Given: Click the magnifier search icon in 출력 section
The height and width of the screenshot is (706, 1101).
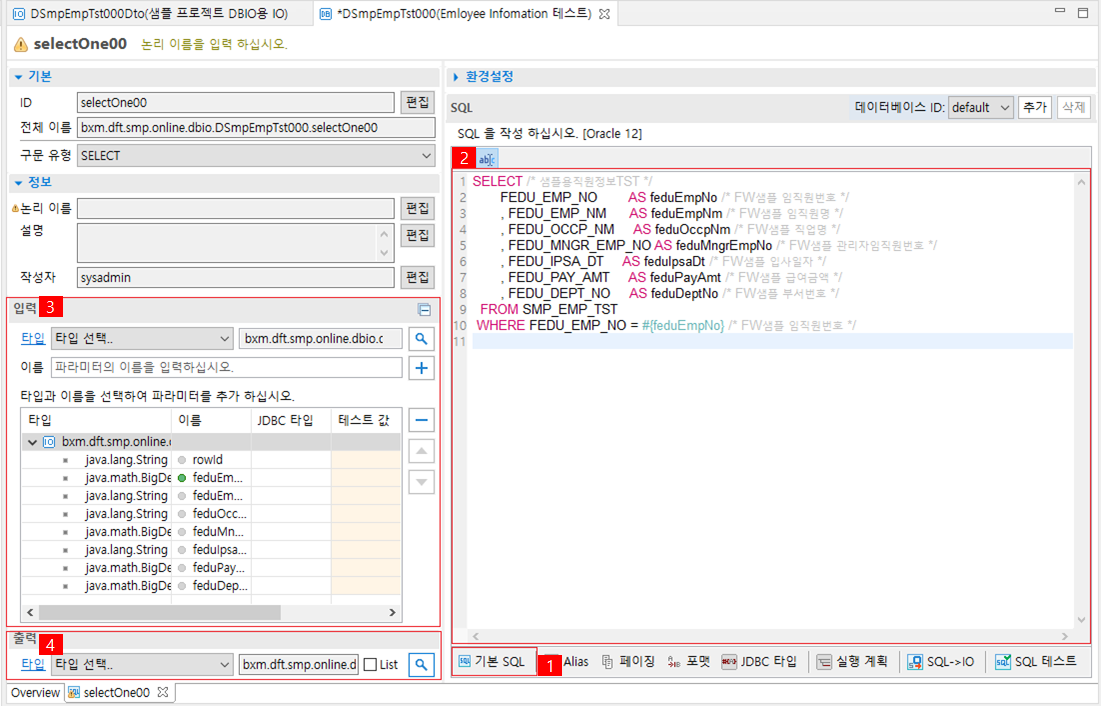Looking at the screenshot, I should (420, 665).
